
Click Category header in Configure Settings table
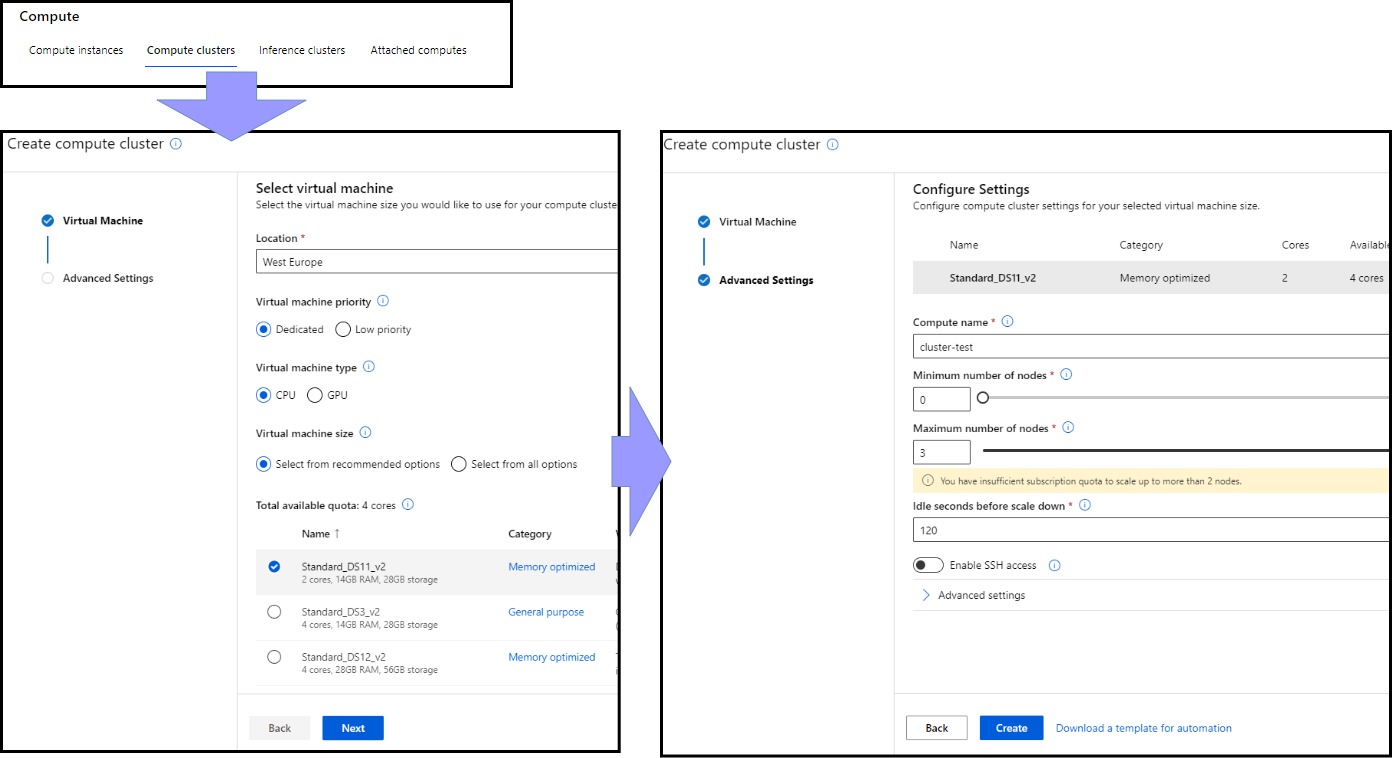[x=1141, y=245]
